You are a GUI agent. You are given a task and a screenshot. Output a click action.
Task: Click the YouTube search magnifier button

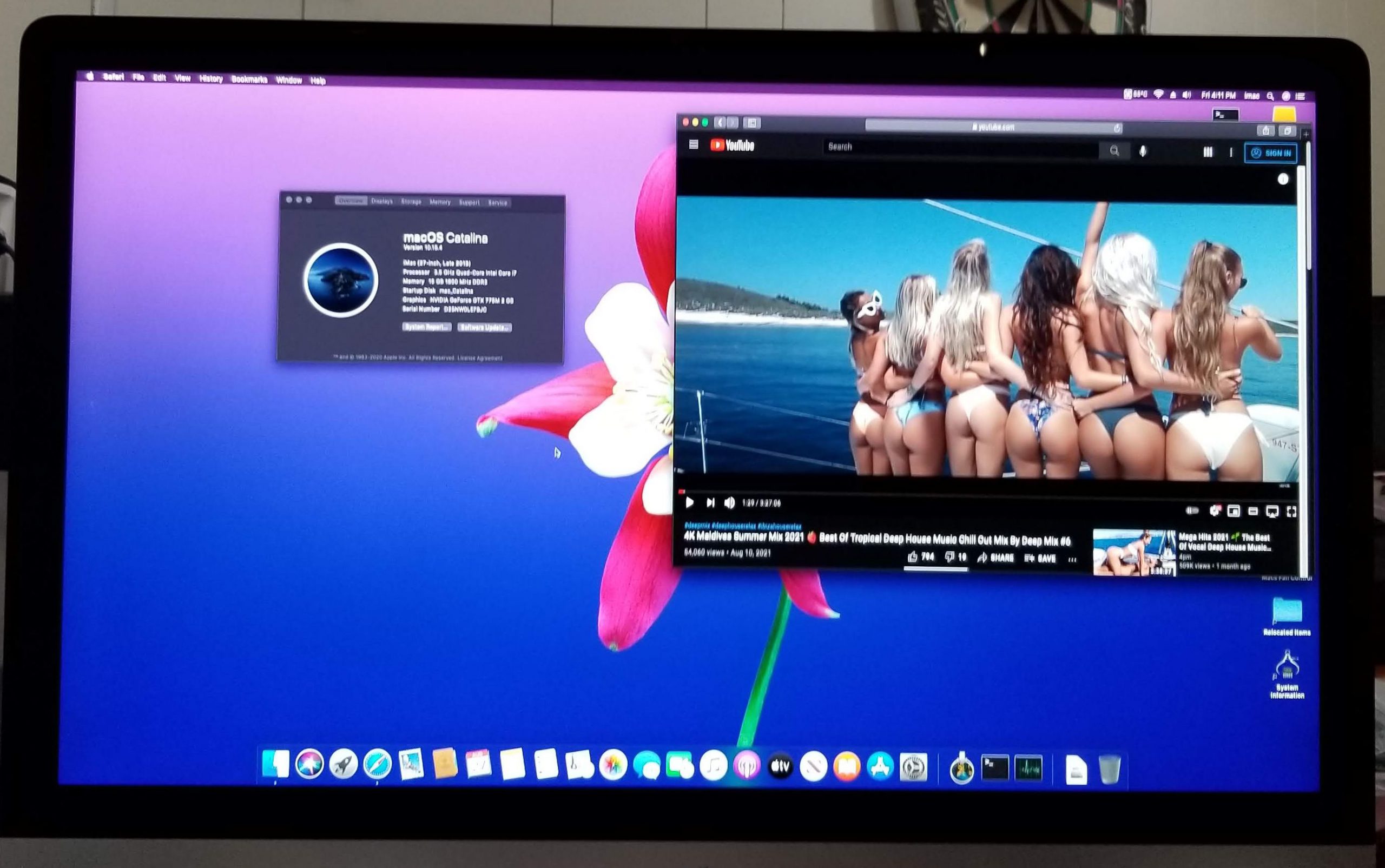[1114, 150]
